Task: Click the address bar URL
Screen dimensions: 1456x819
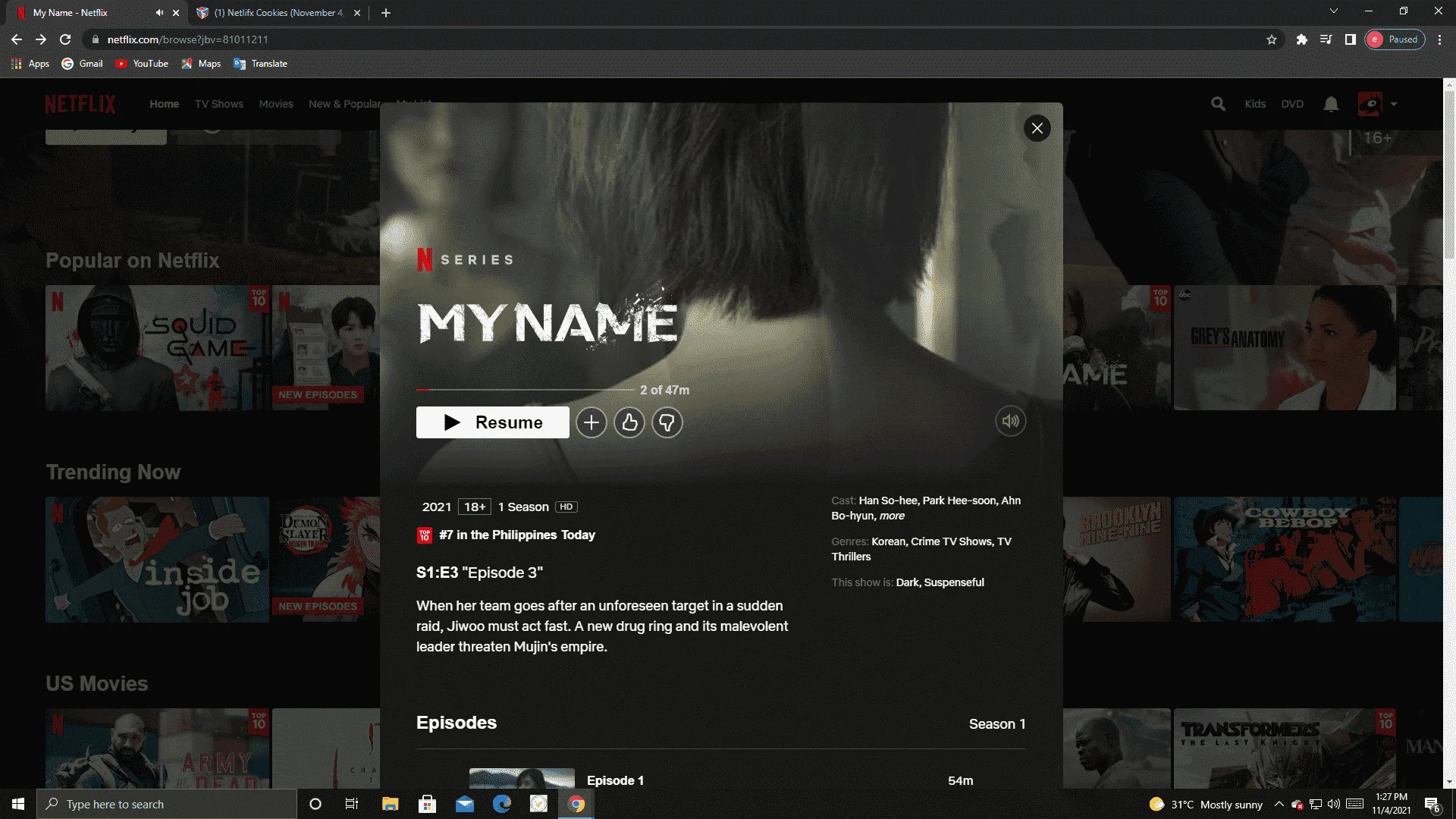Action: [187, 39]
